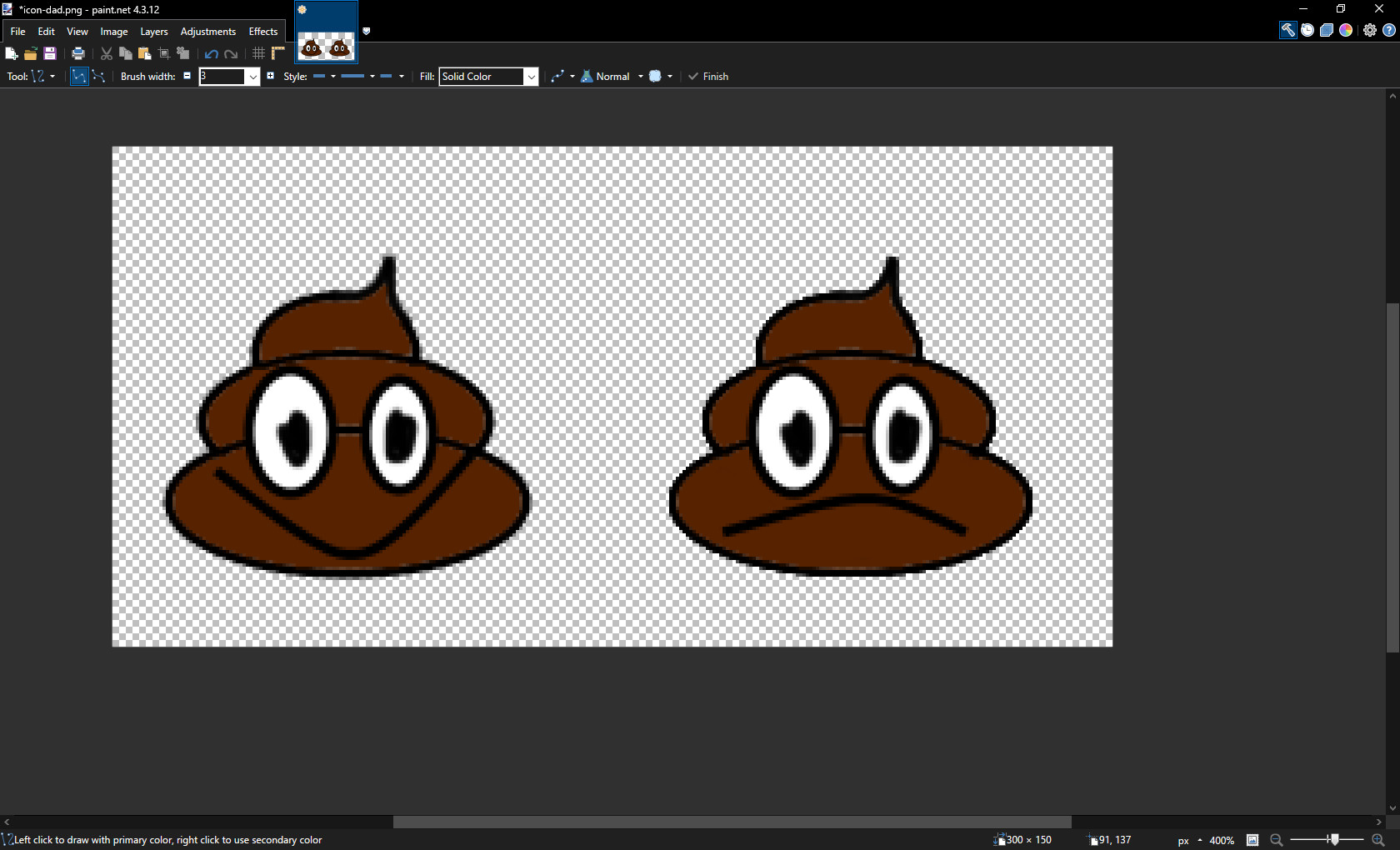Undo the last action
The width and height of the screenshot is (1400, 850).
(212, 53)
